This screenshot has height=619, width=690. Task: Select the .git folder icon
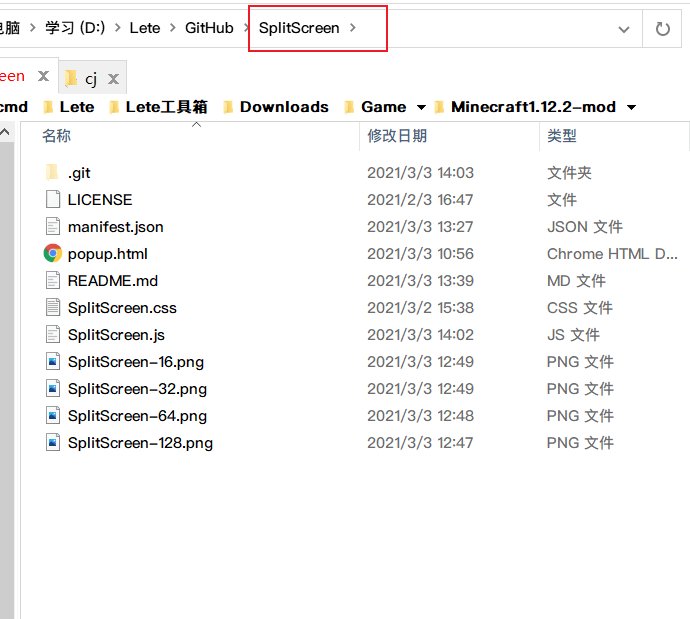click(x=53, y=173)
